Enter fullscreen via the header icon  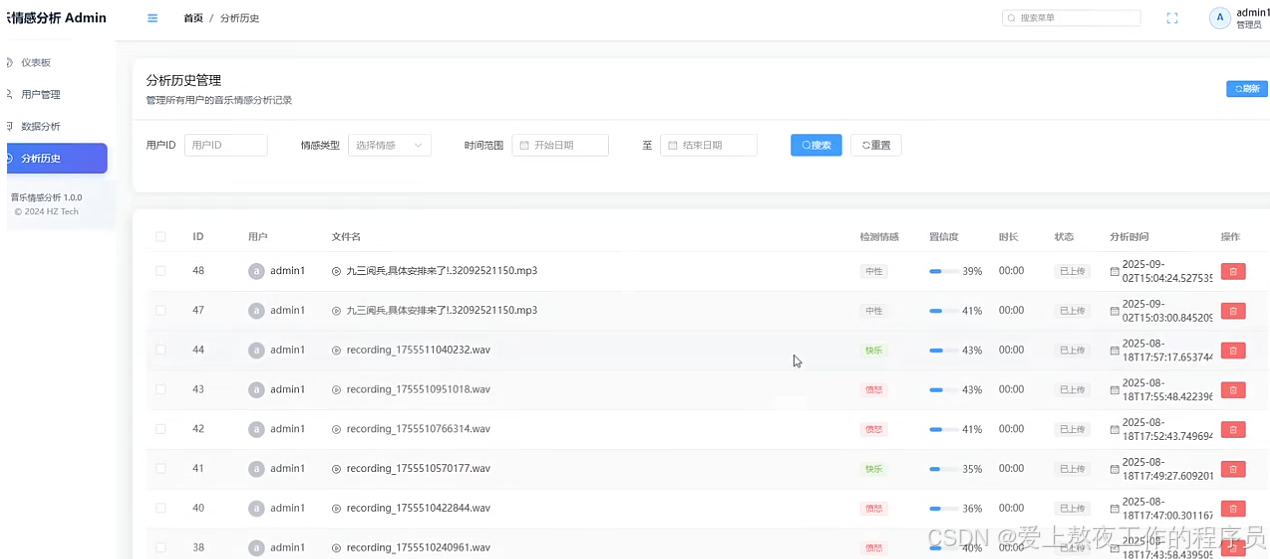[x=1172, y=18]
